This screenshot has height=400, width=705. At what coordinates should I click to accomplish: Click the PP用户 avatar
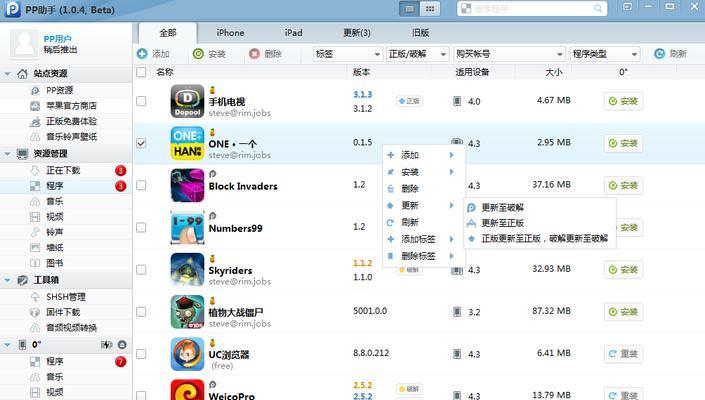[x=23, y=44]
